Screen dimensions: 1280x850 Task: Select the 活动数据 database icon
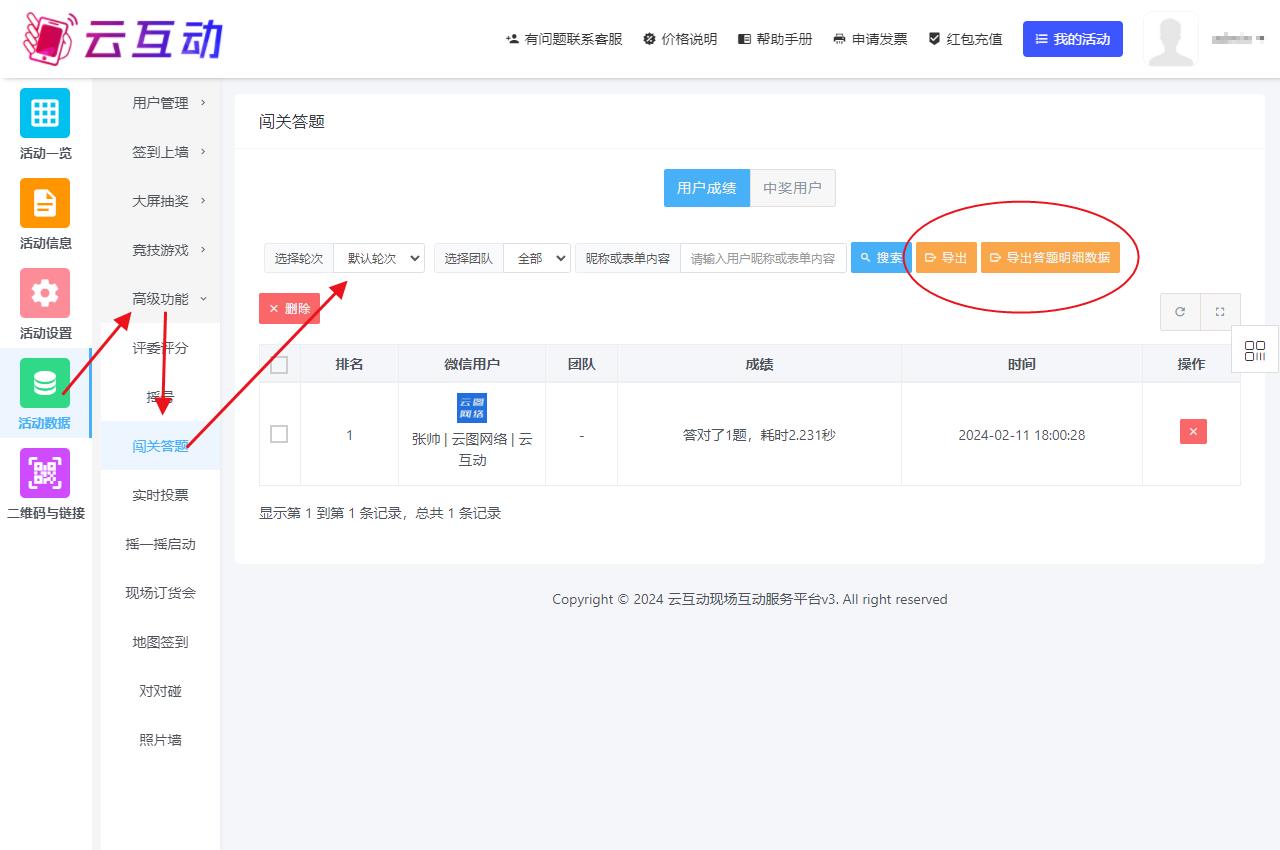(x=45, y=383)
